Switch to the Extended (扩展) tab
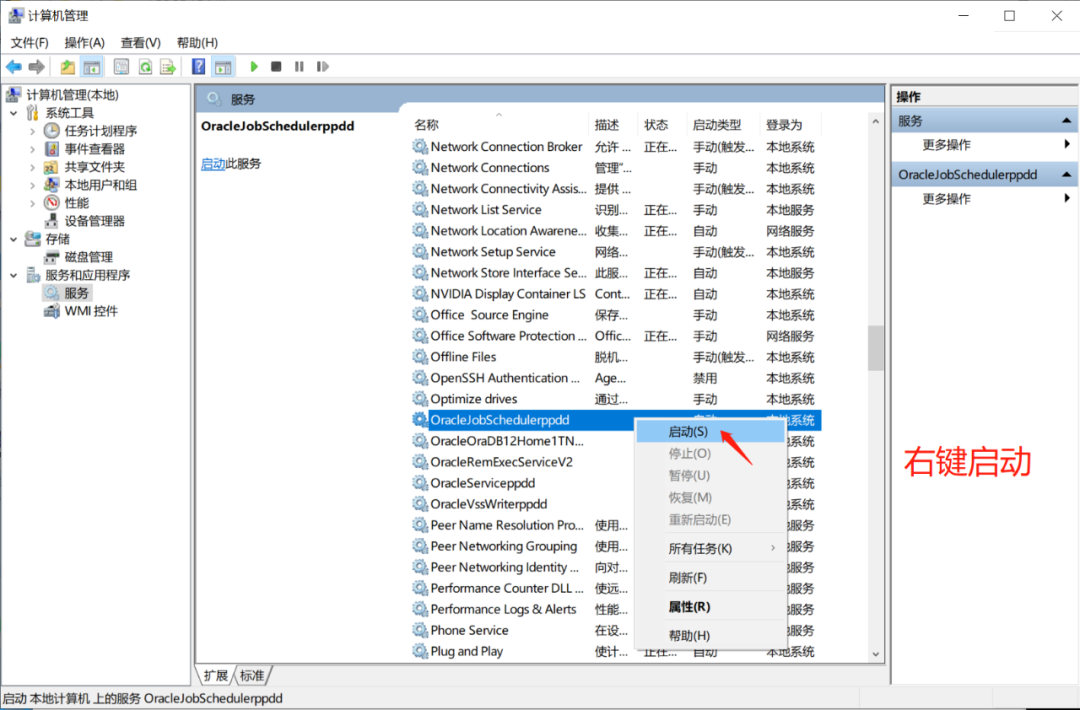The image size is (1080, 710). click(216, 676)
